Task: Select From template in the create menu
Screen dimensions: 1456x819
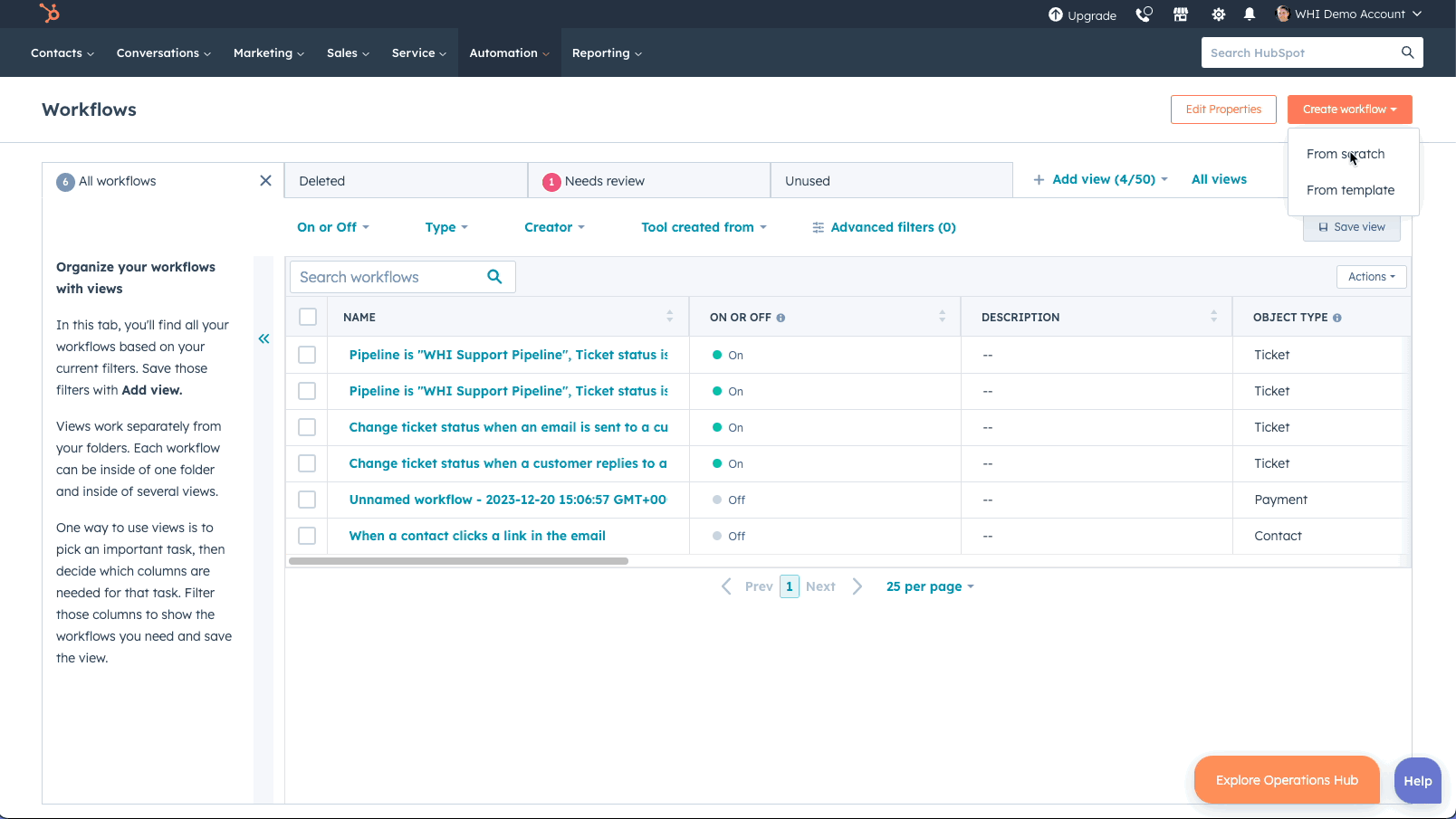Action: [1350, 190]
